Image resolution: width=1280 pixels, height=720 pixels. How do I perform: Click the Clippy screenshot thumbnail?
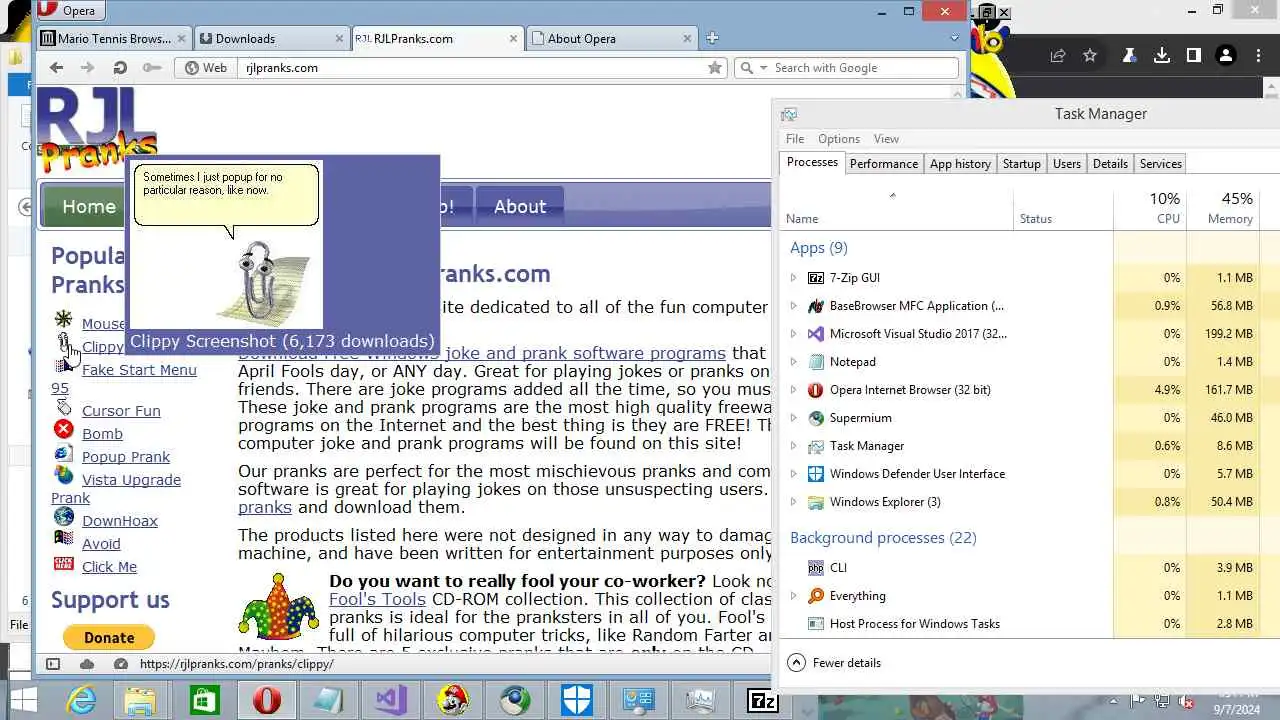(x=228, y=246)
